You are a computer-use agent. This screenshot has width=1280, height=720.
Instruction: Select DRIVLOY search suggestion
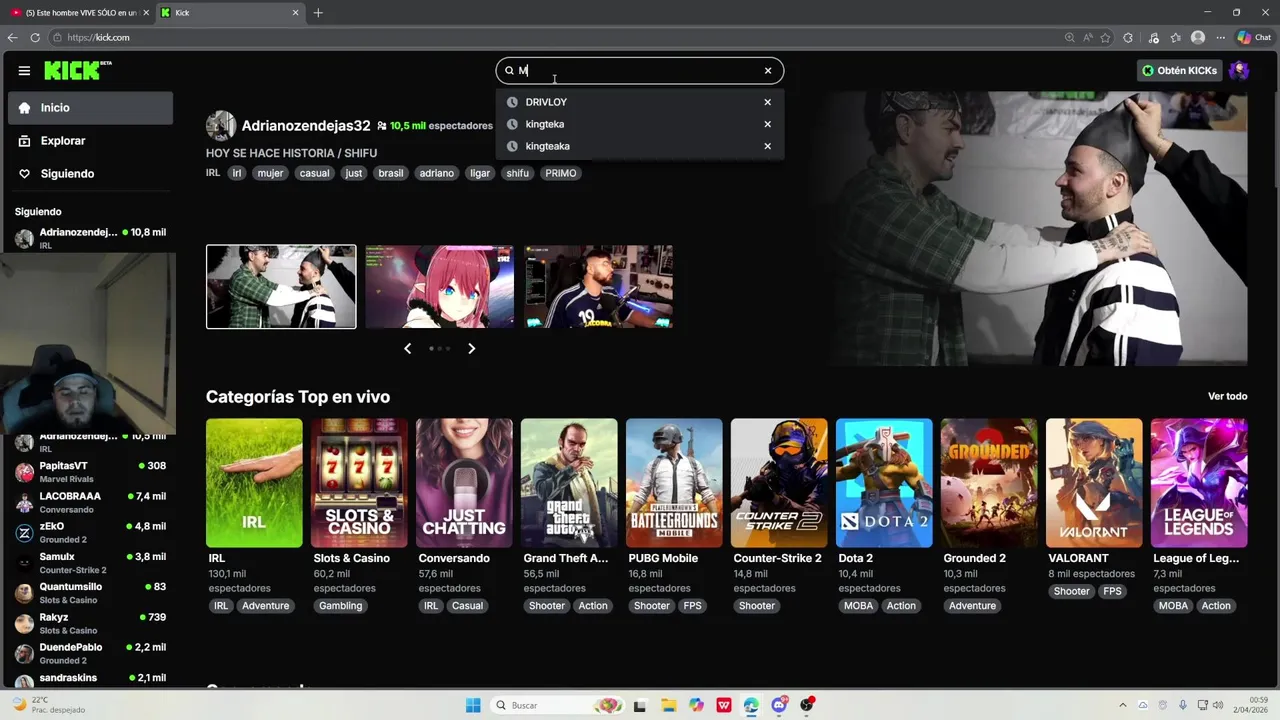546,102
